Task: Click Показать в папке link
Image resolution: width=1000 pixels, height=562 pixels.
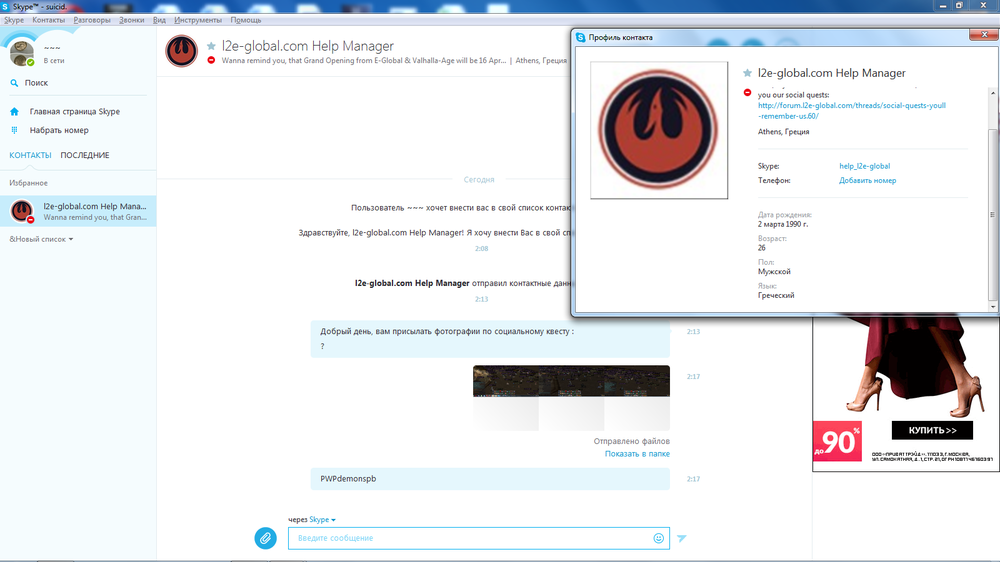Action: pos(637,454)
